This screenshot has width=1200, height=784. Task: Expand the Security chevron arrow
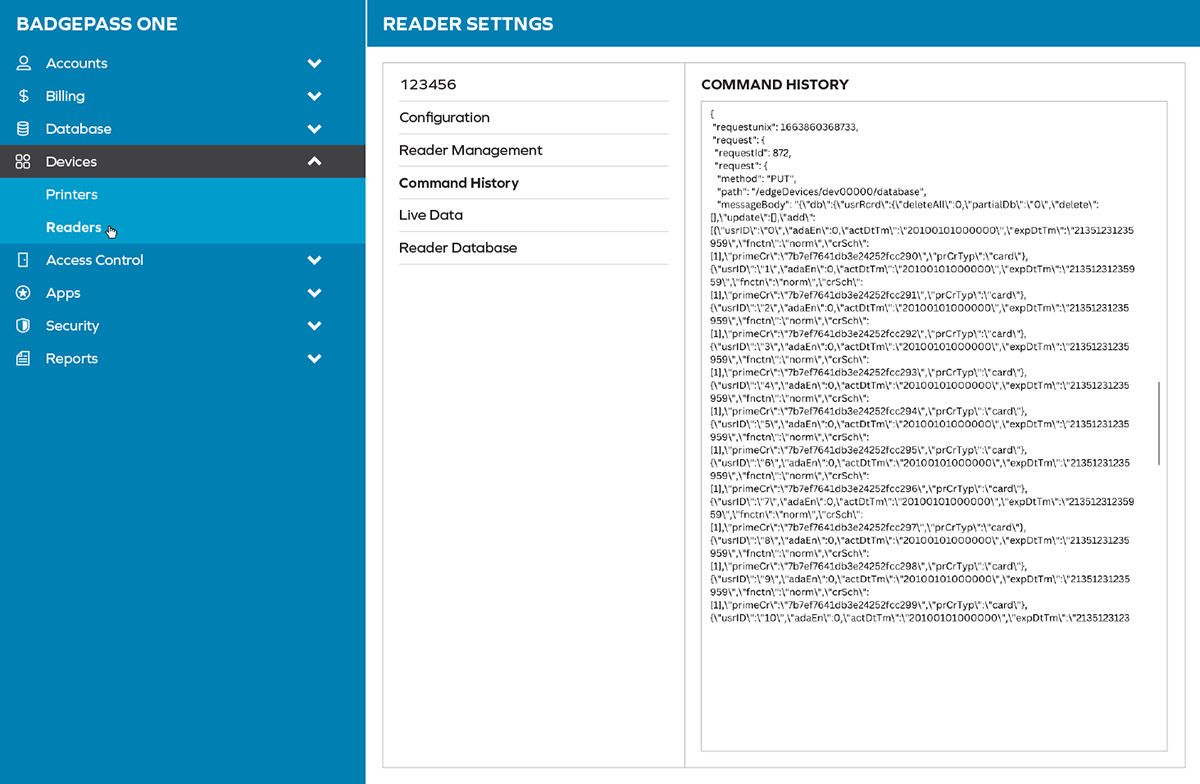tap(314, 326)
